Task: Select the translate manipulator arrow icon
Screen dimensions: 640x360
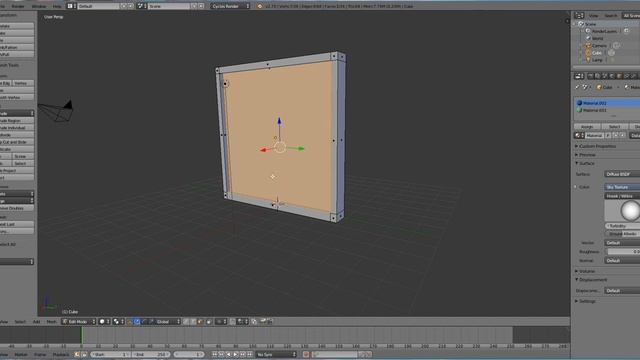Action: click(137, 322)
